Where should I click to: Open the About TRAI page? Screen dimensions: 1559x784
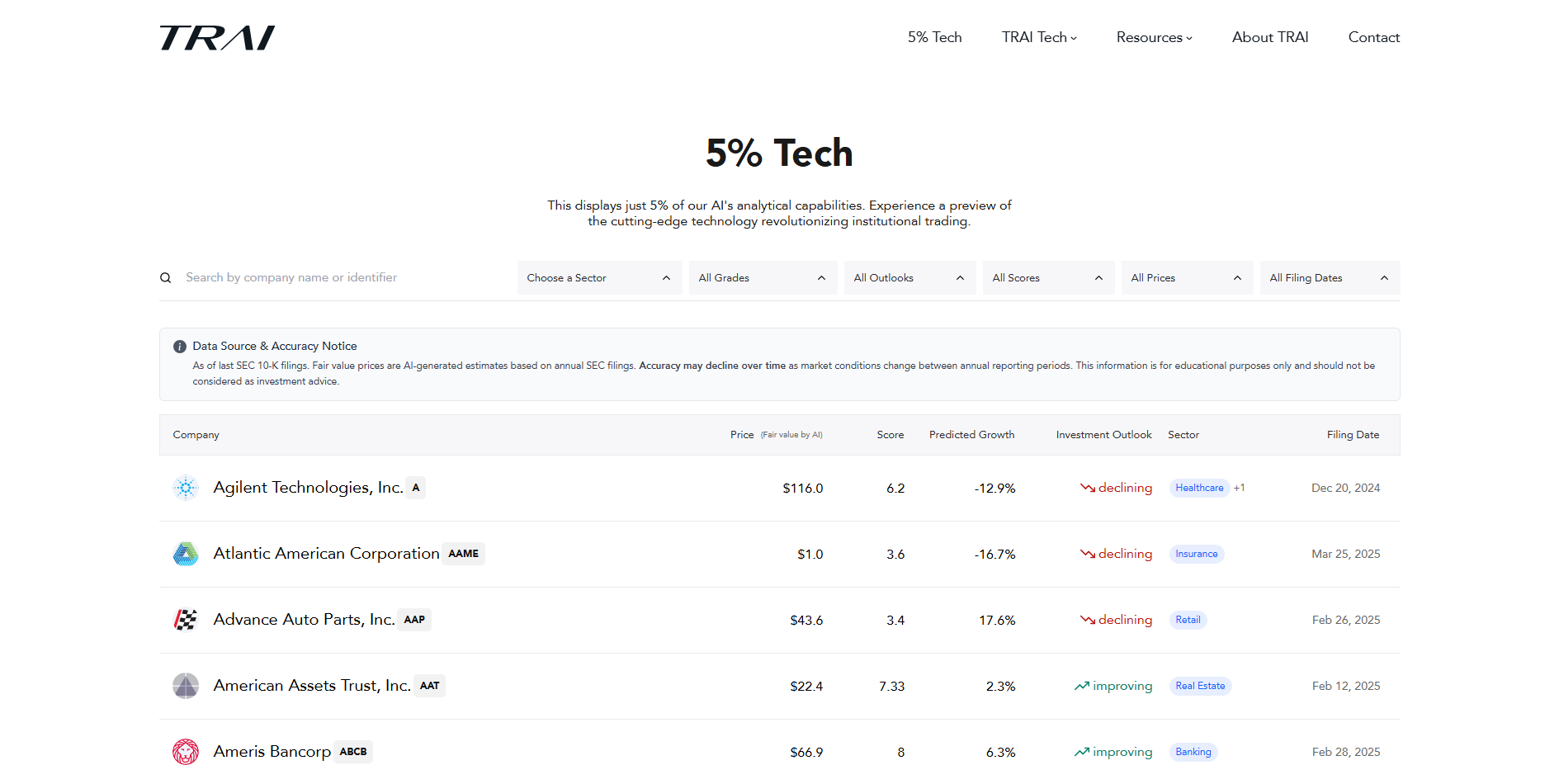(1270, 37)
